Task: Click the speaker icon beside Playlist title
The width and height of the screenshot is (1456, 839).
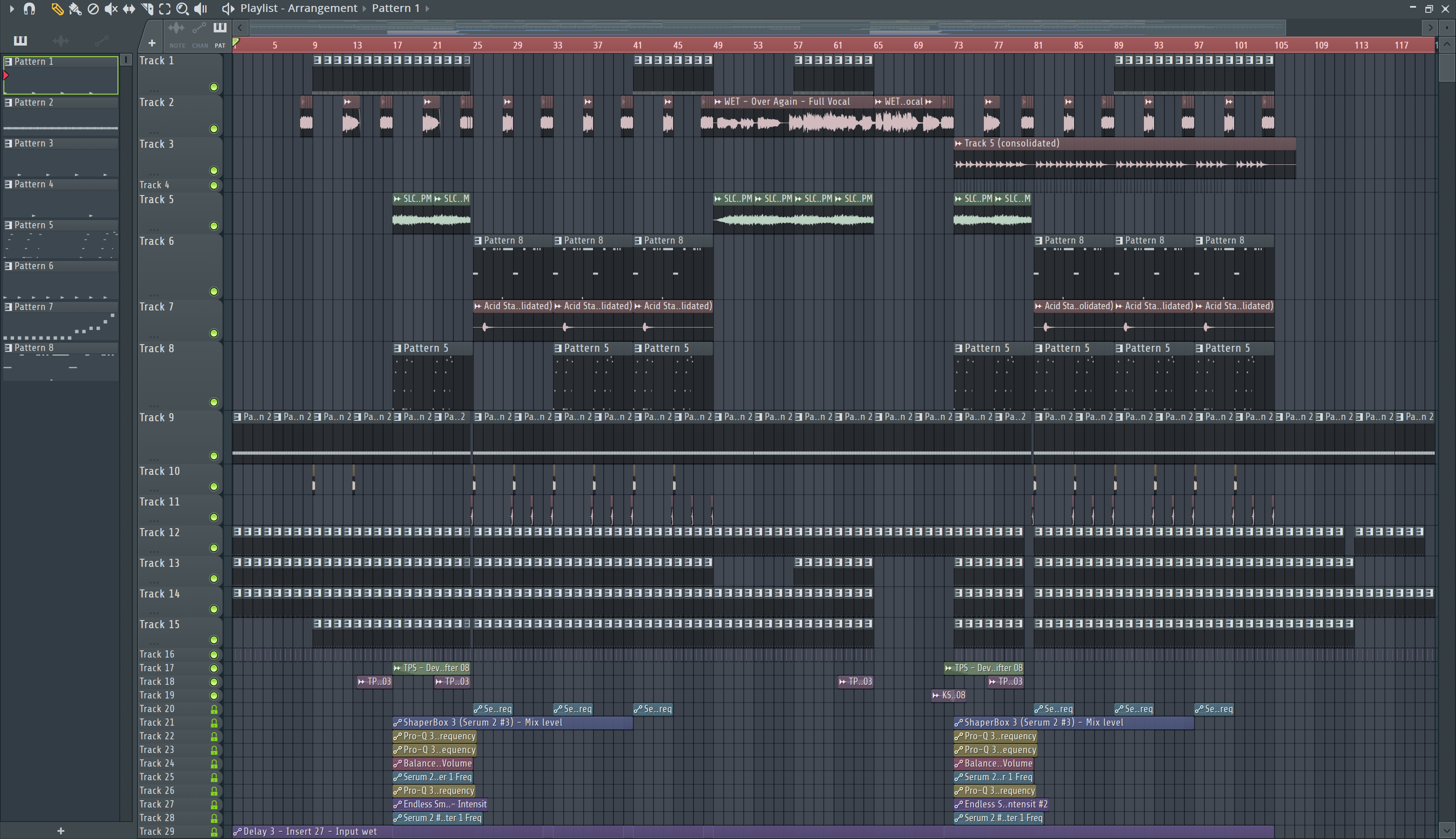Action: pyautogui.click(x=228, y=9)
